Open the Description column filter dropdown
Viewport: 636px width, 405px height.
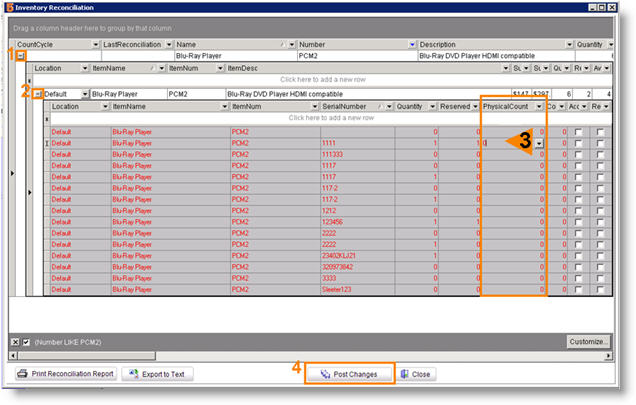point(569,45)
